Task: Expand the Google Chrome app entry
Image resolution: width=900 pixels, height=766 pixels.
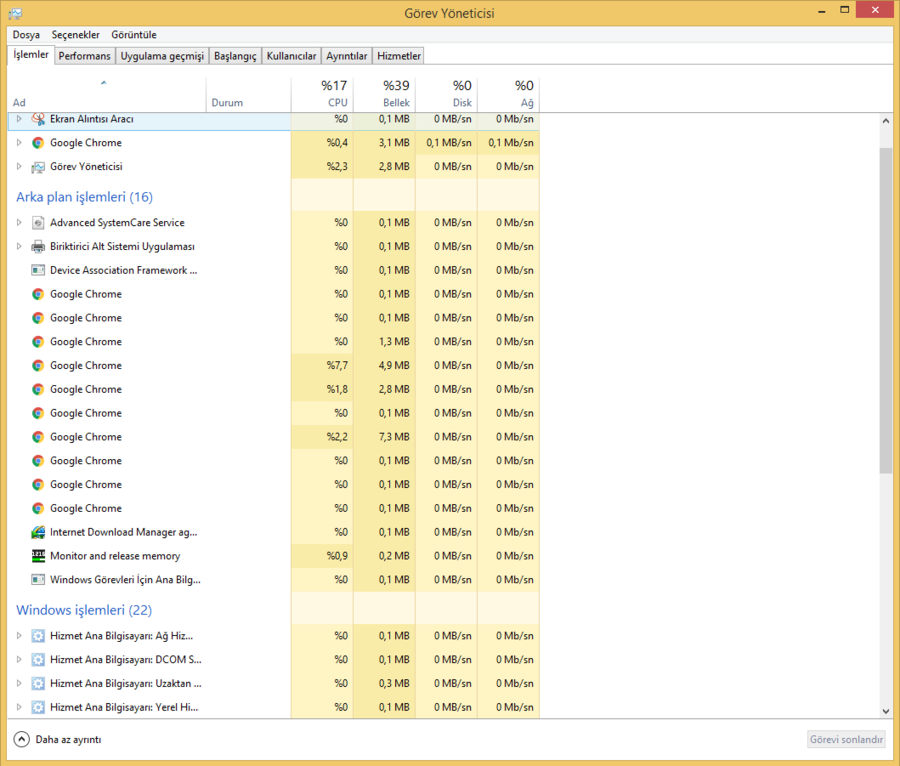Action: 18,143
